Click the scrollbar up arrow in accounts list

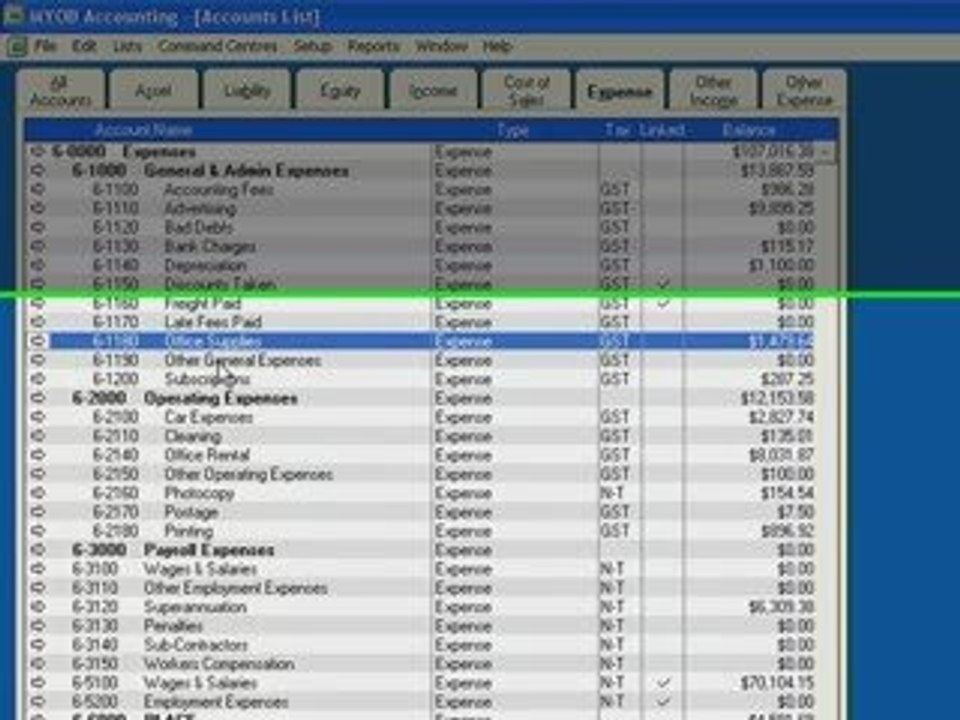827,151
